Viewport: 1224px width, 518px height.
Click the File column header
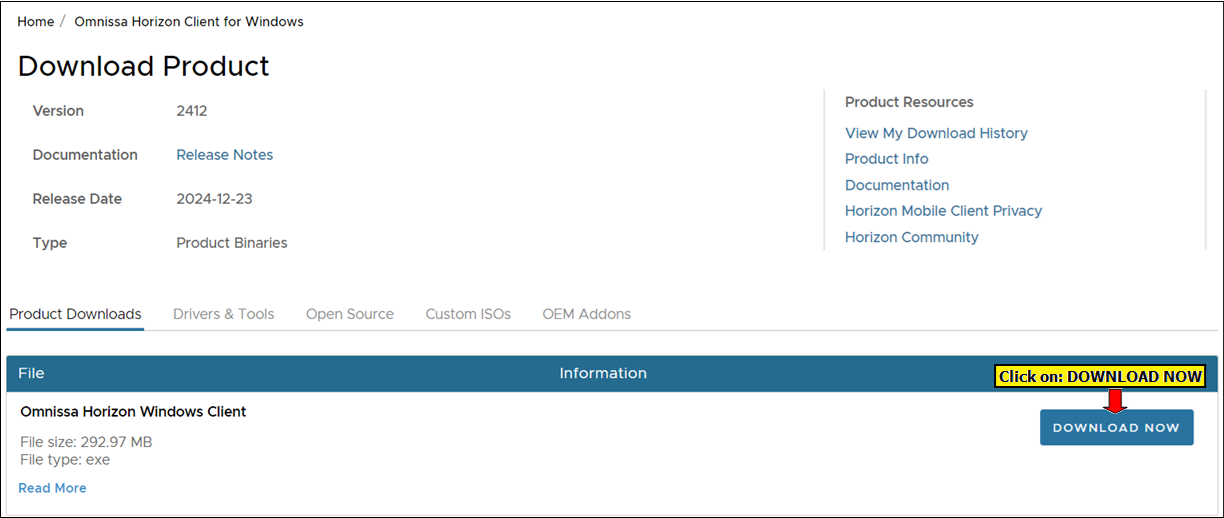click(31, 373)
